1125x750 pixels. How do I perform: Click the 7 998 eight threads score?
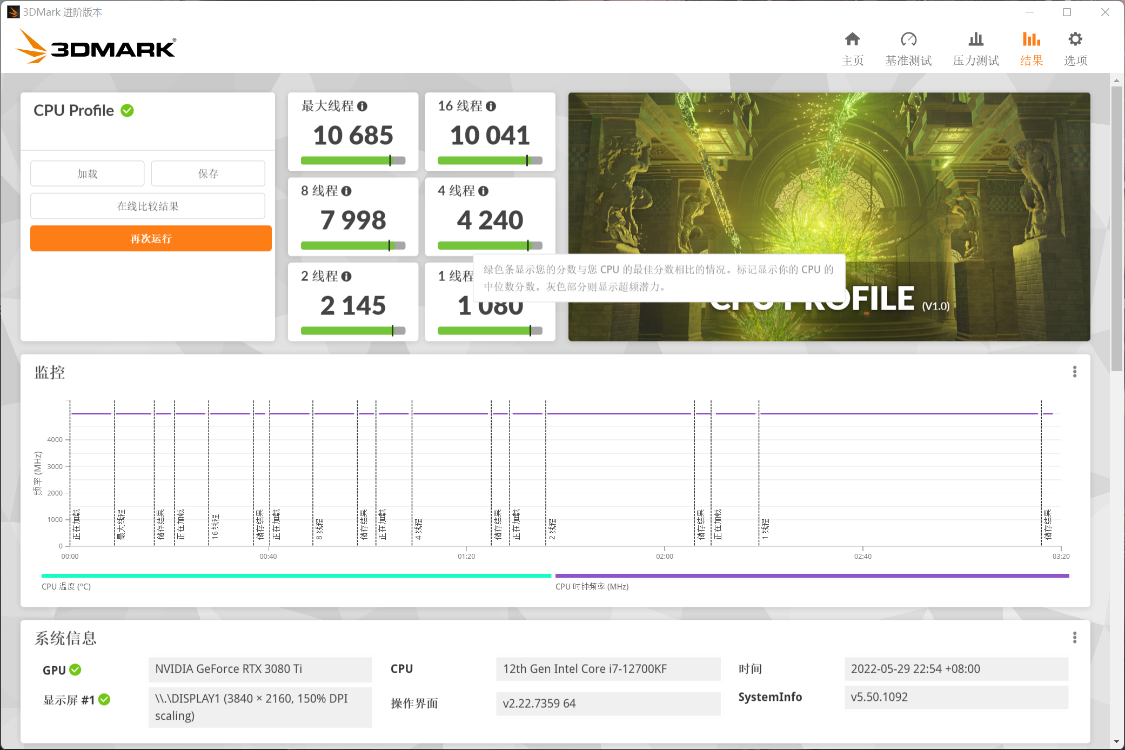[x=353, y=220]
